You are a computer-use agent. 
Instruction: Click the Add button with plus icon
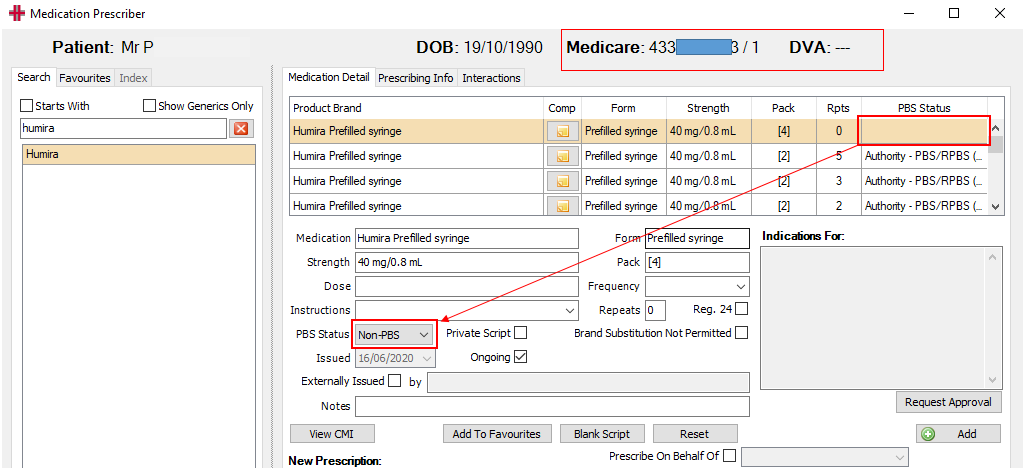pos(958,434)
